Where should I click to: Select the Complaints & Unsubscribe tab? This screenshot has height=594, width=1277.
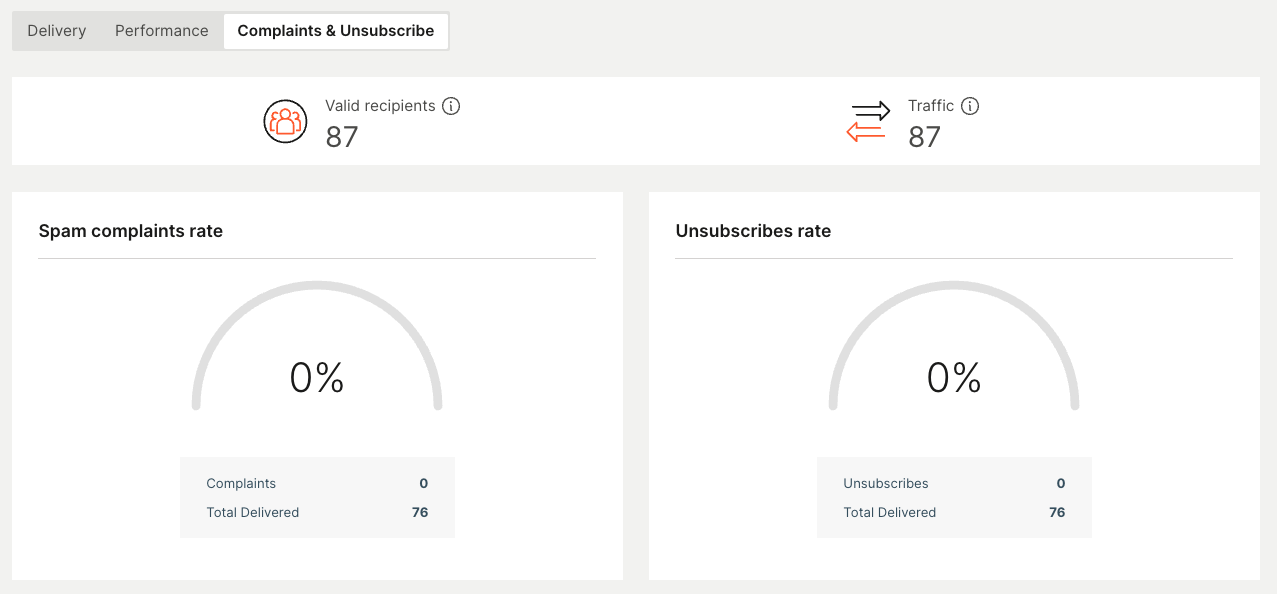336,31
